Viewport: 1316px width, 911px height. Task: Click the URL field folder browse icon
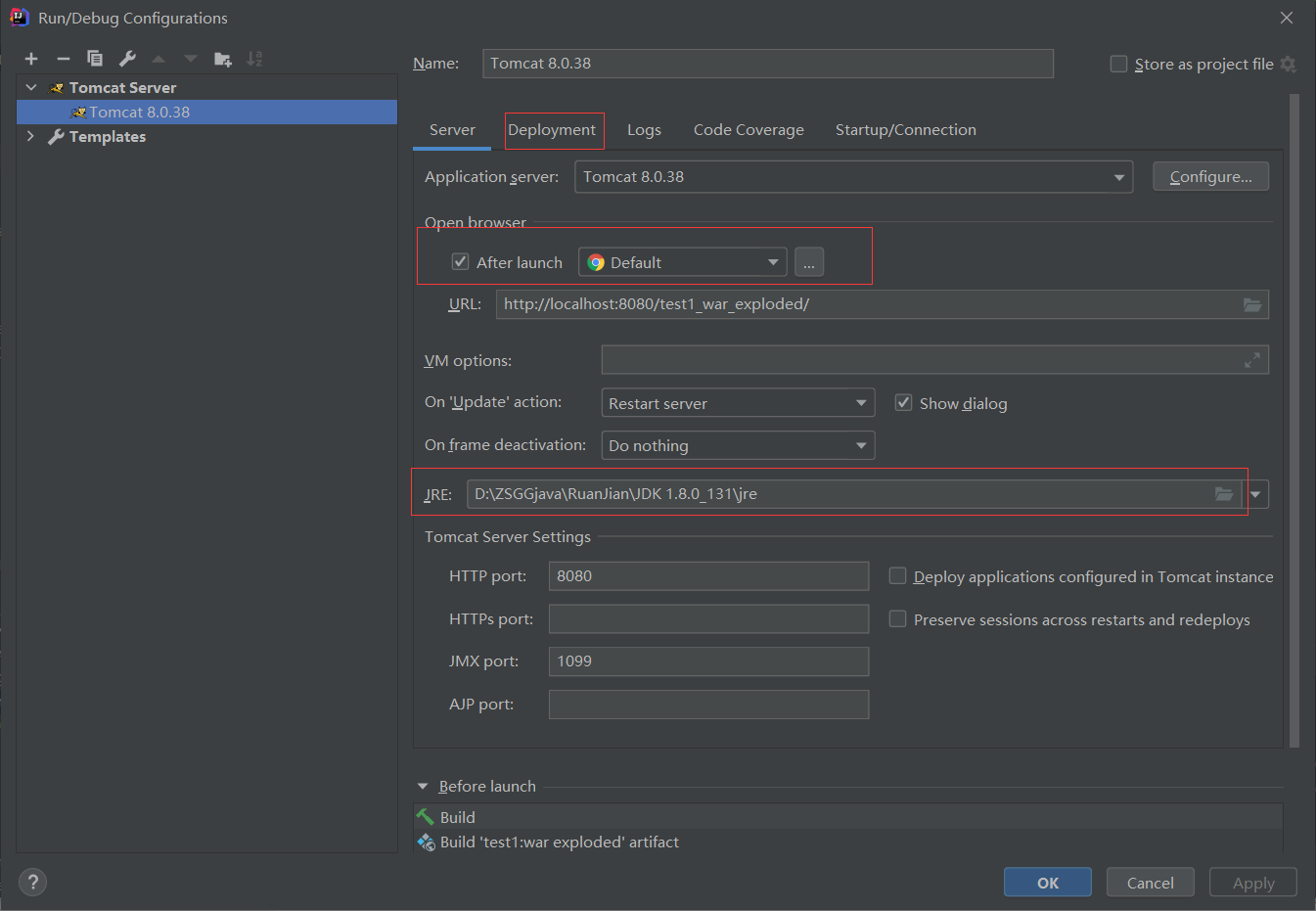point(1251,304)
